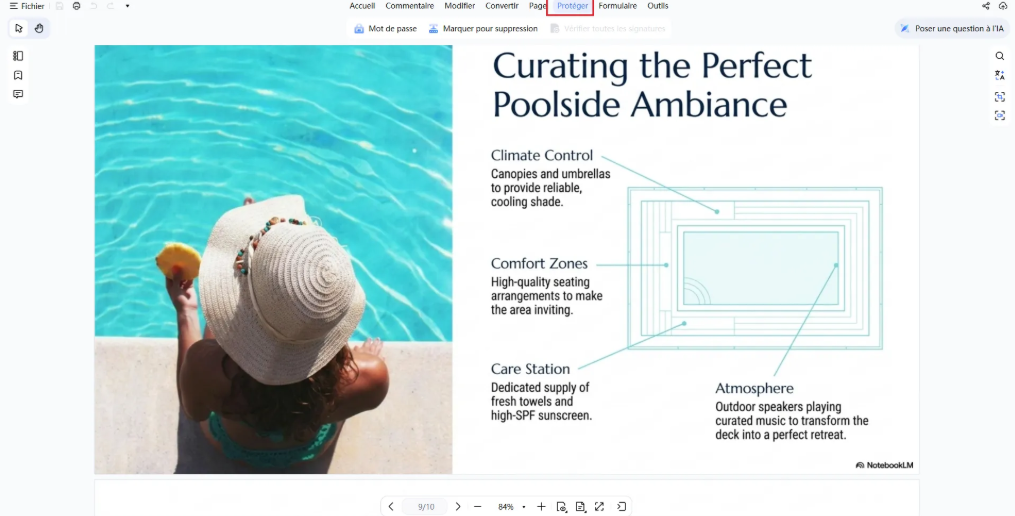Expand the page view mode options
This screenshot has height=516, width=1015.
click(581, 506)
